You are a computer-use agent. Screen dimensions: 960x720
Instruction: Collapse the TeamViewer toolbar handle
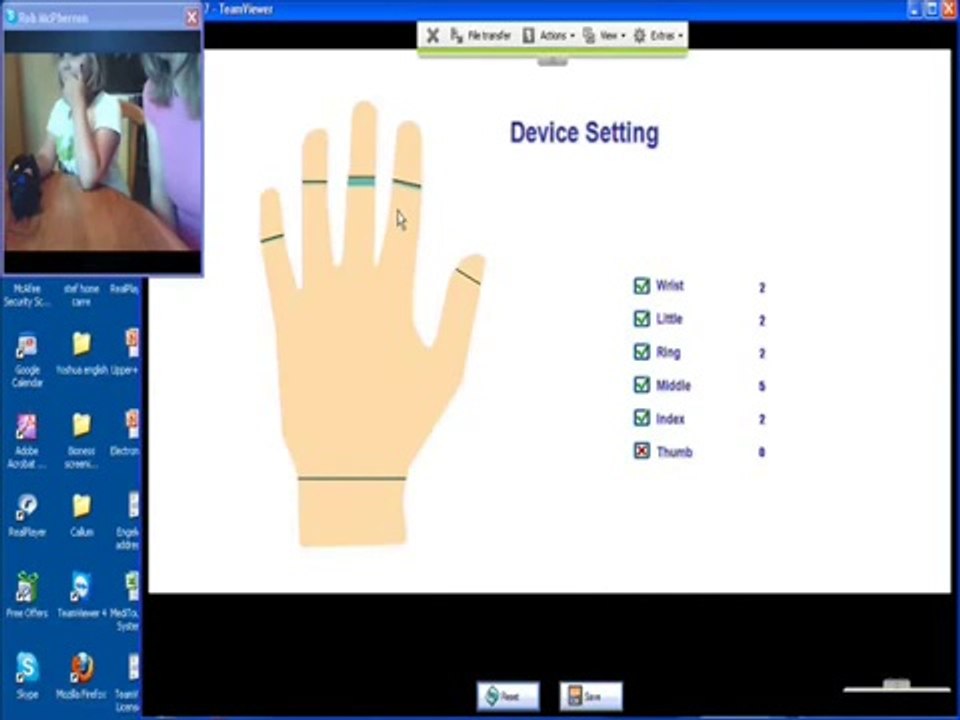[x=552, y=61]
